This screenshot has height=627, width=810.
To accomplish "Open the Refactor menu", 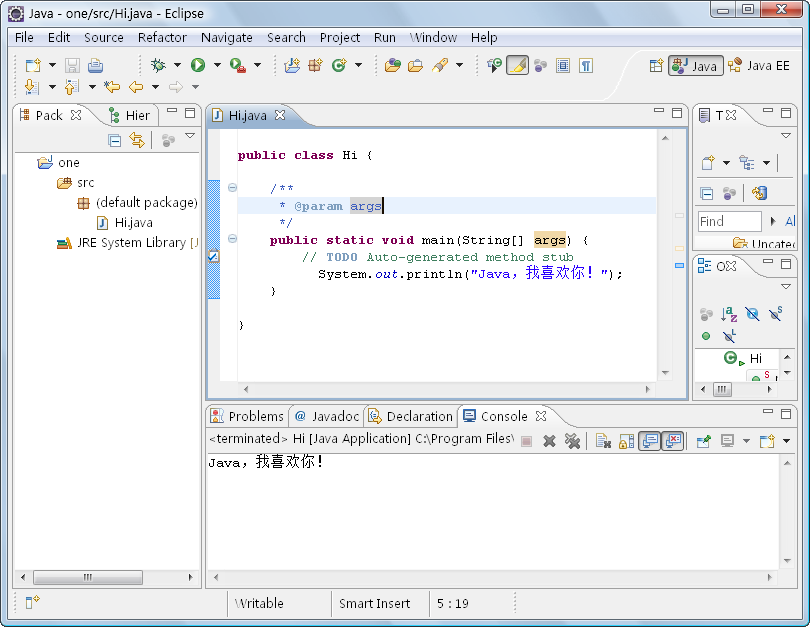I will pos(162,37).
